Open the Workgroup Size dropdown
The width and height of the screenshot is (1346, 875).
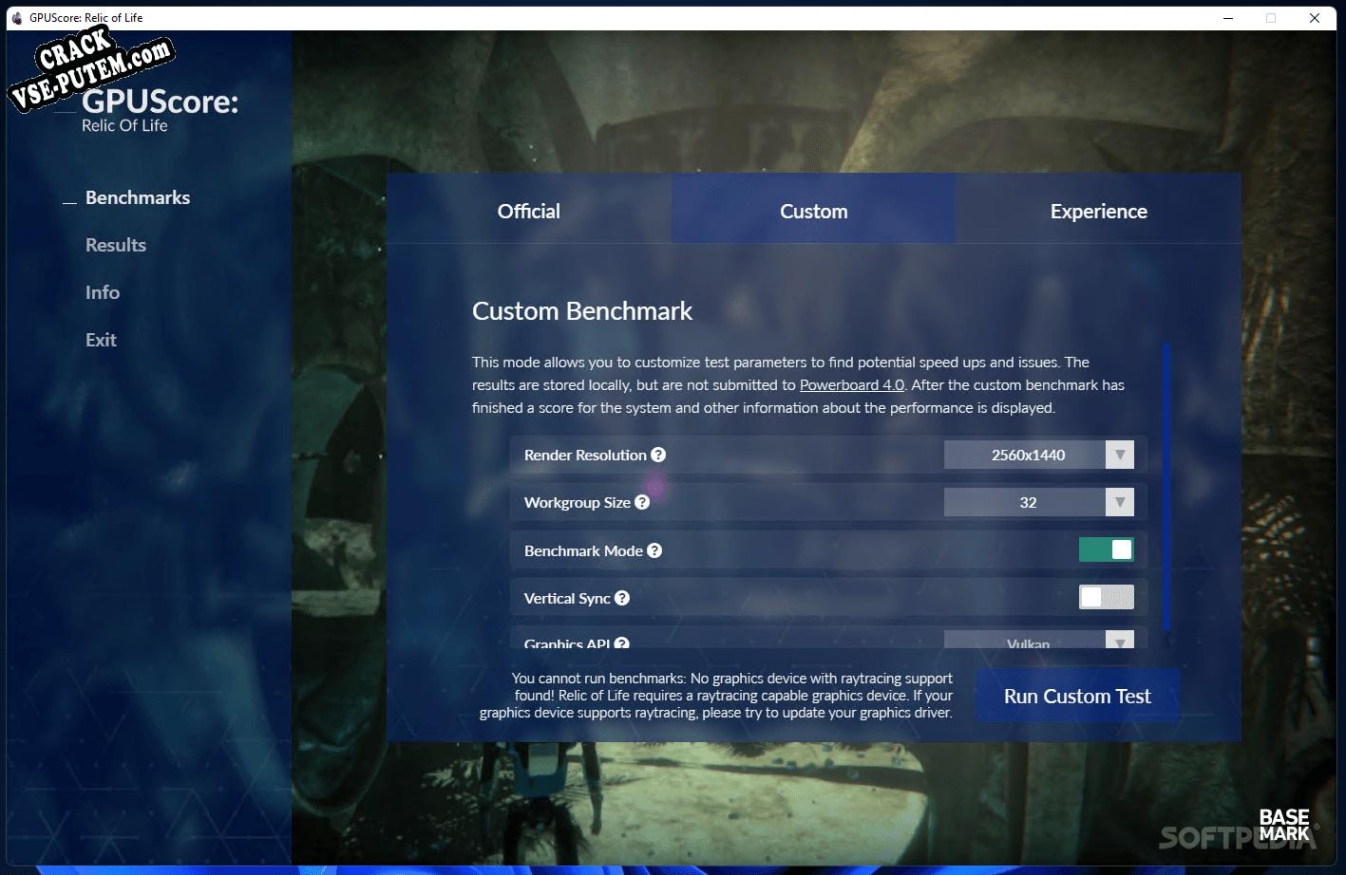point(1039,502)
